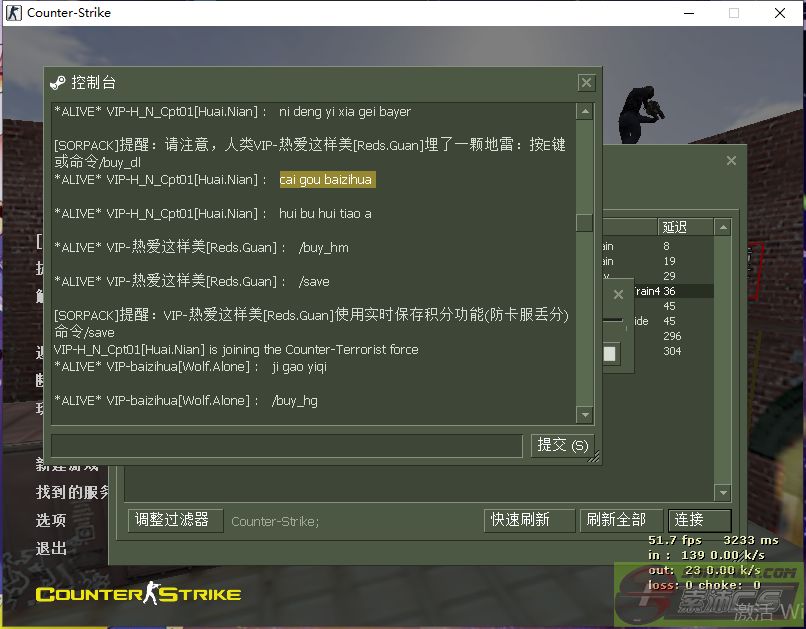This screenshot has width=806, height=629.
Task: Click the "/save" chat command text
Action: pyautogui.click(x=314, y=282)
